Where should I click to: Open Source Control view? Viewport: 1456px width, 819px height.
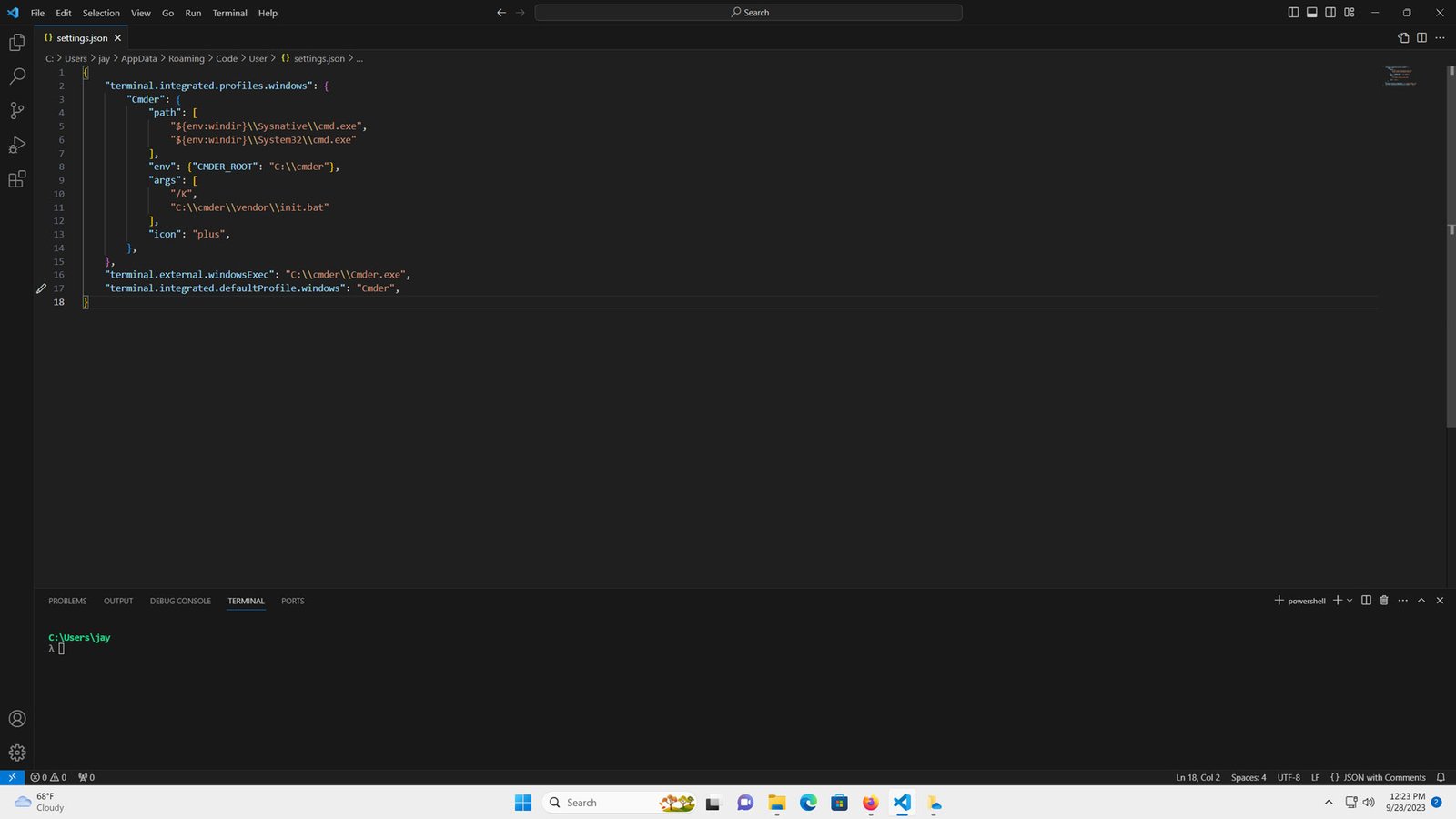coord(16,111)
